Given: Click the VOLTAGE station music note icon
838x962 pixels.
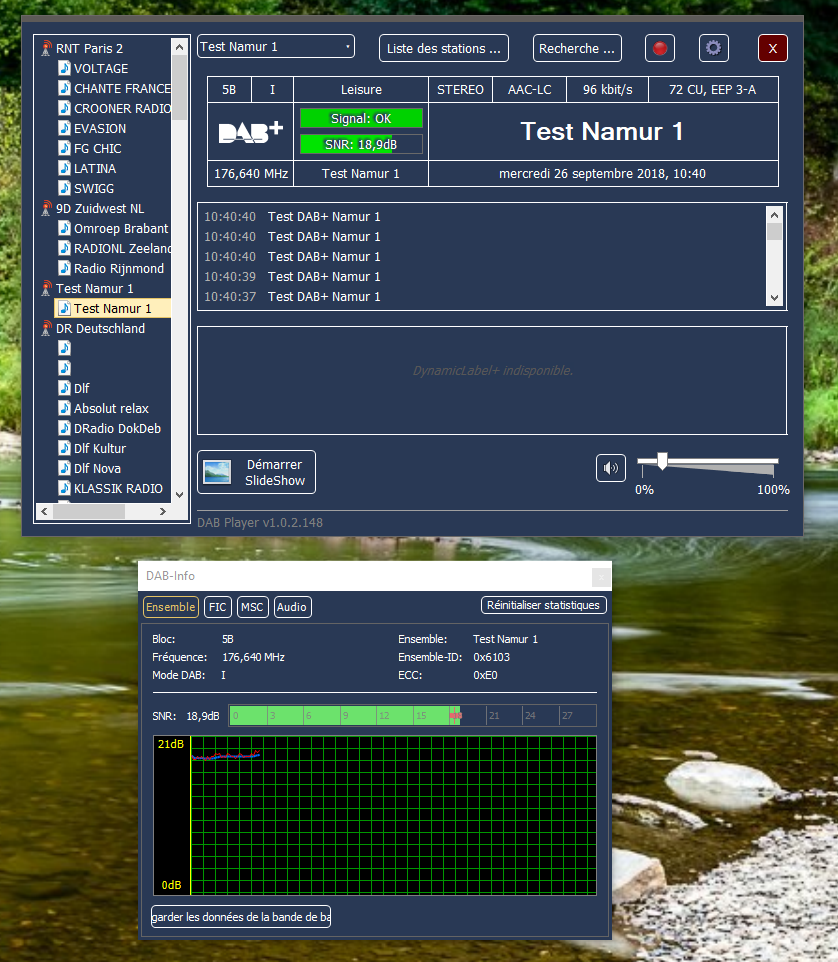Looking at the screenshot, I should pyautogui.click(x=64, y=68).
